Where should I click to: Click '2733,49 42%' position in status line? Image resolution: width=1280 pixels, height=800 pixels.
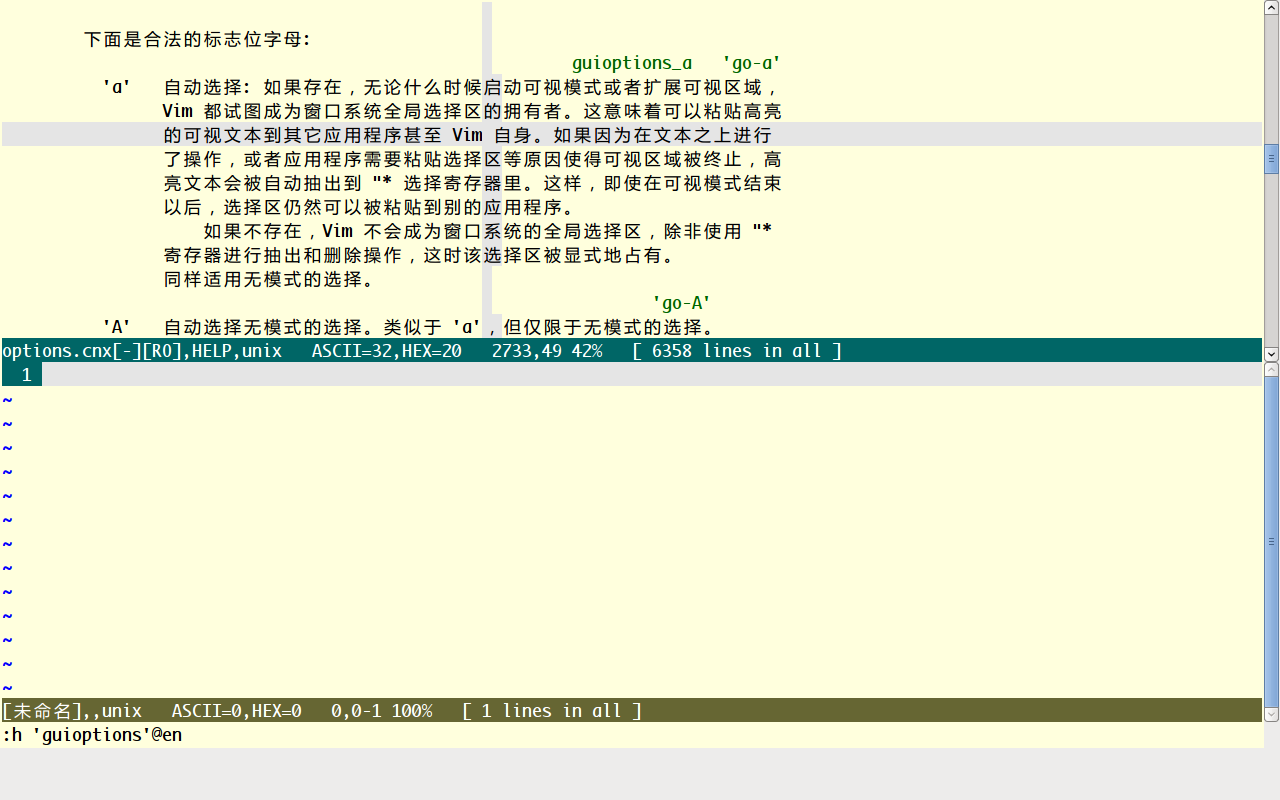point(547,350)
